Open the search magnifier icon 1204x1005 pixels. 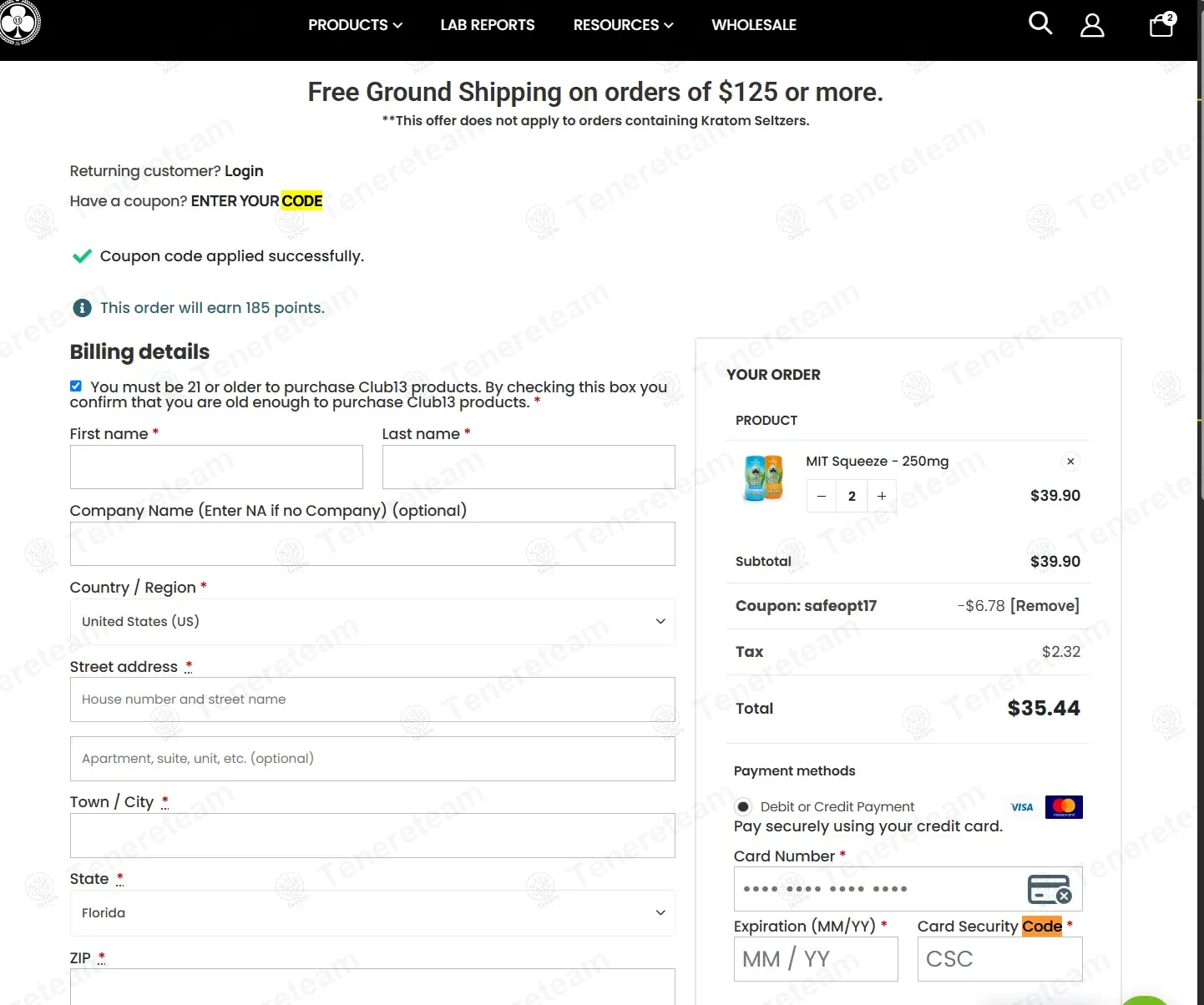coord(1040,23)
